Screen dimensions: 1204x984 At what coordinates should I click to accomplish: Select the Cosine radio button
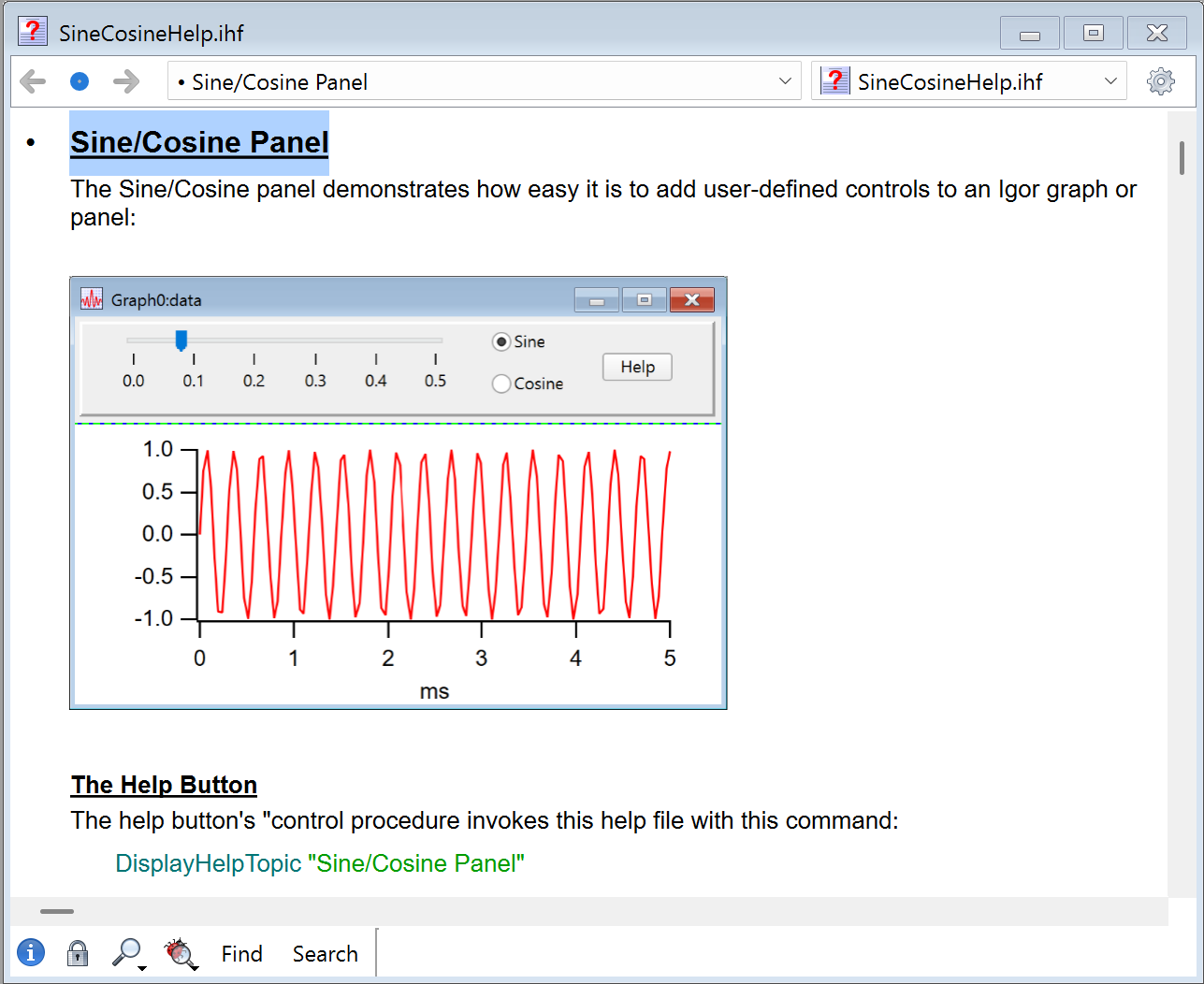501,383
